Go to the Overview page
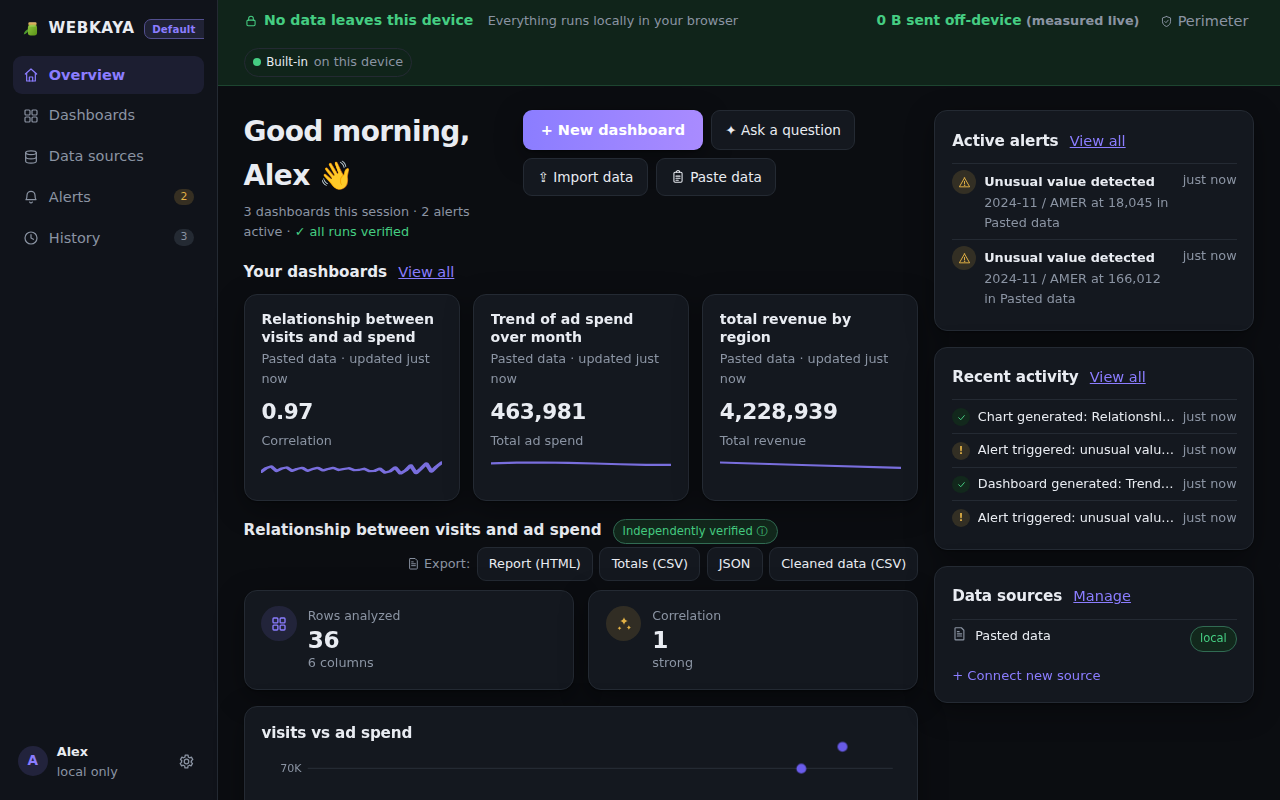Viewport: 1280px width, 800px height. (x=108, y=75)
